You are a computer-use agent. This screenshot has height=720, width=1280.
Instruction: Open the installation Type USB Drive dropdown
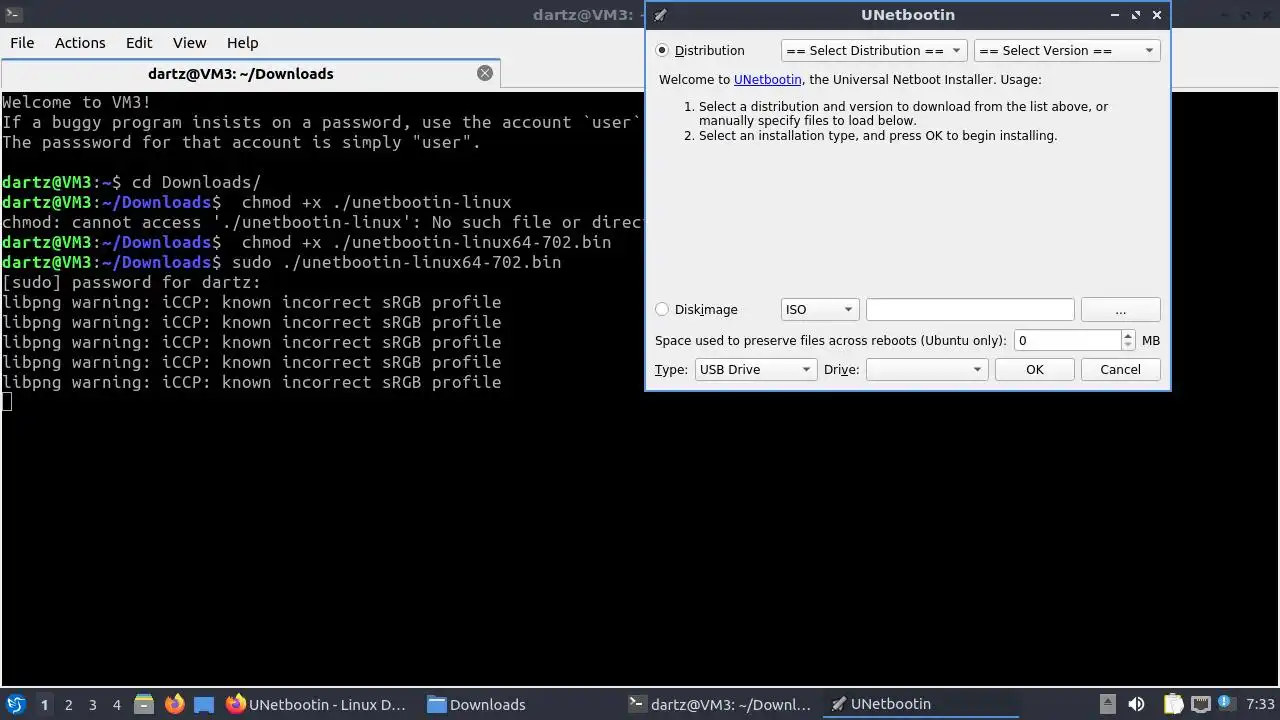[756, 369]
